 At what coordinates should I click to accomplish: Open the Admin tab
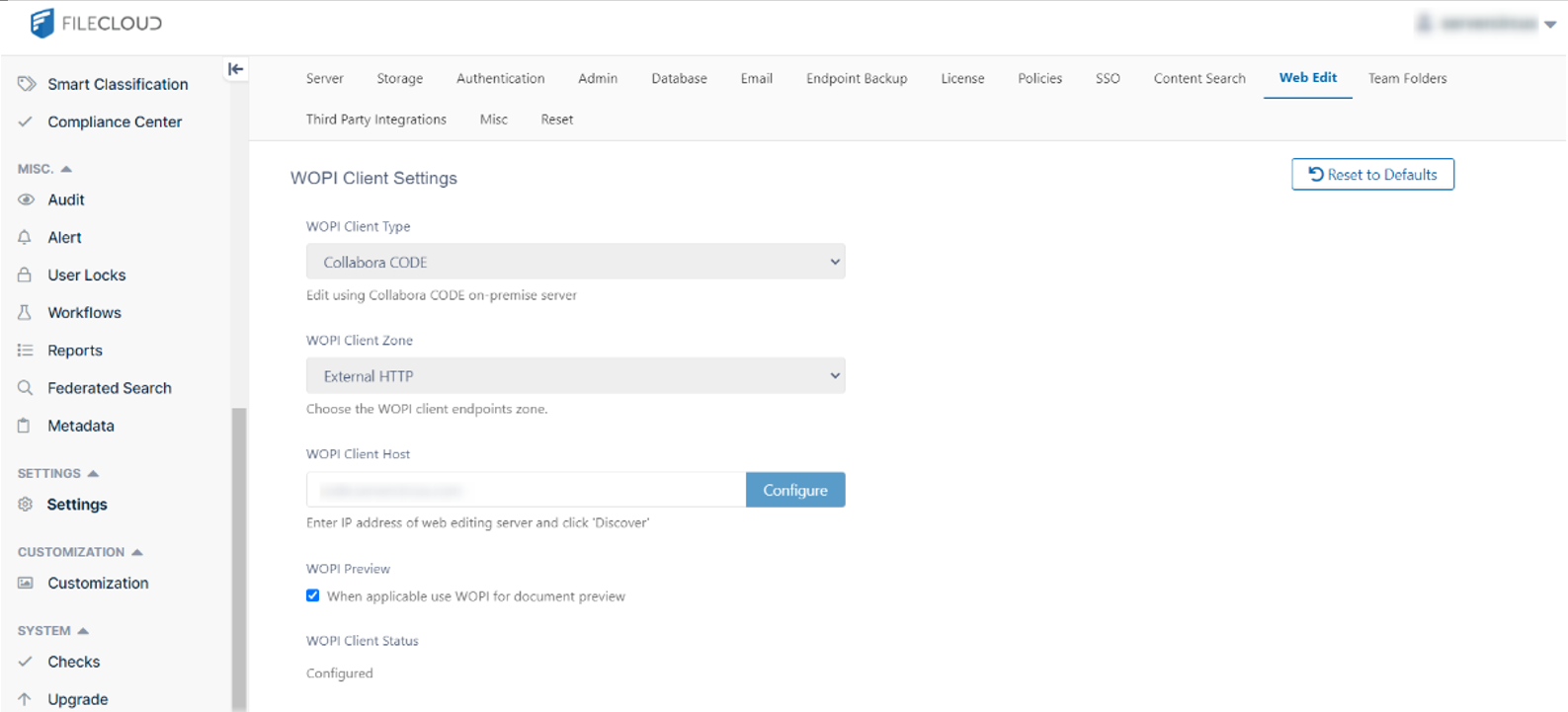click(598, 78)
